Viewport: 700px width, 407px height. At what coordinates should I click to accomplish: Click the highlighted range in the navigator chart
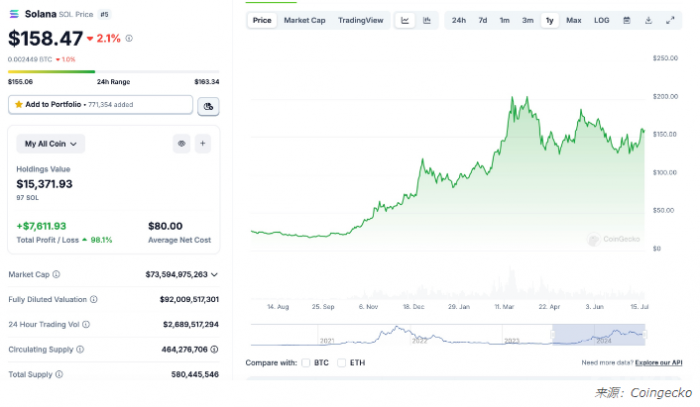[x=599, y=335]
